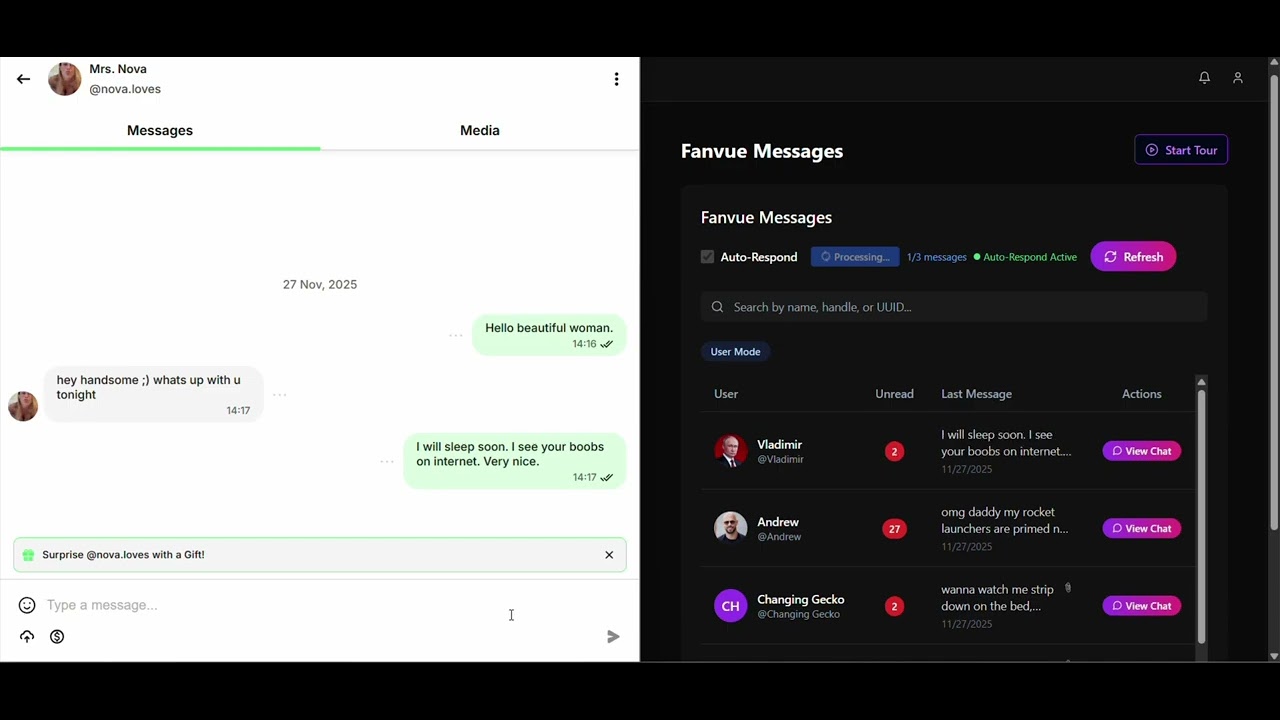Viewport: 1280px width, 720px height.
Task: Open options dots beside 'I will sleep soon' bubble
Action: [387, 461]
